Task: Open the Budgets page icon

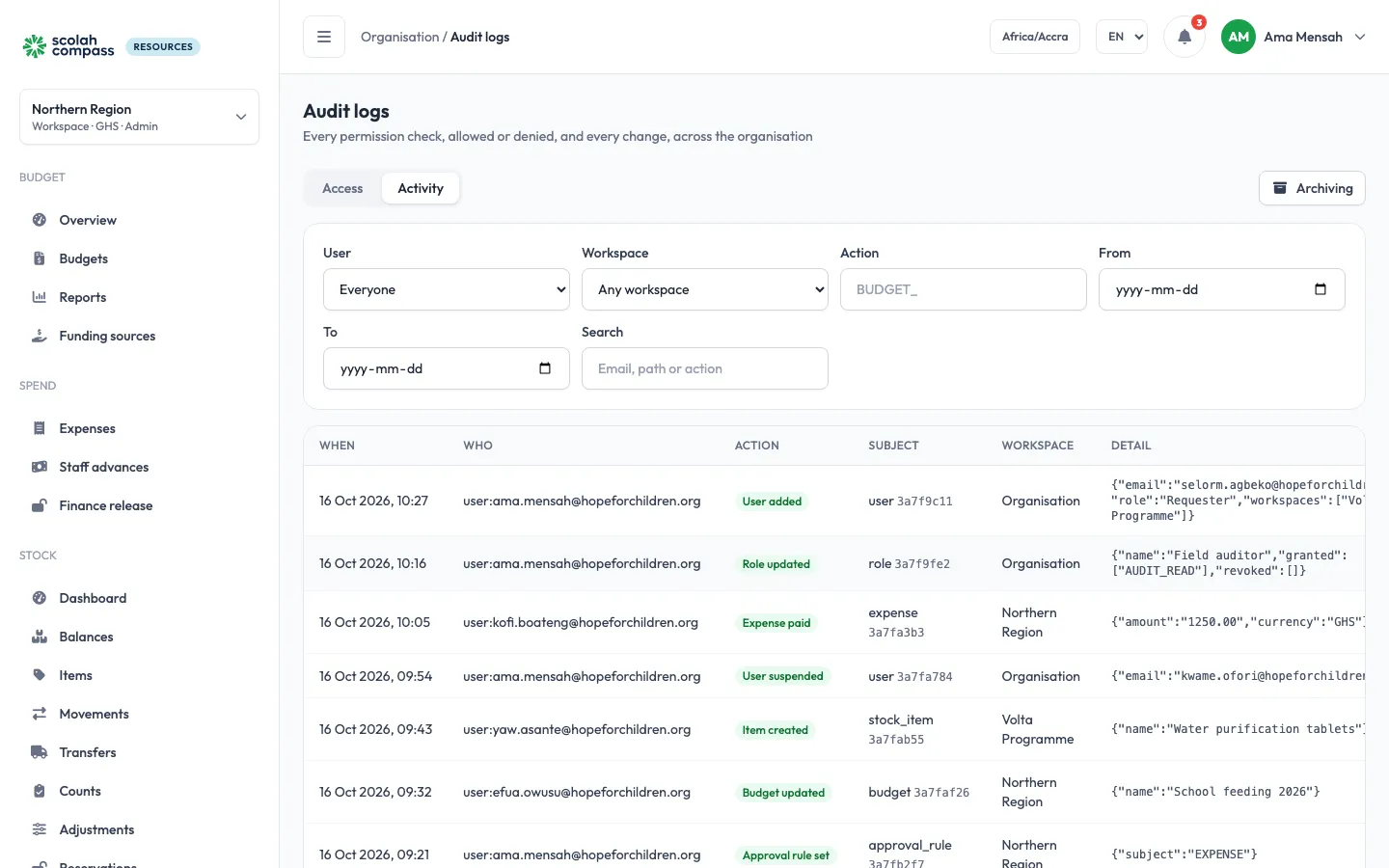Action: pyautogui.click(x=40, y=258)
